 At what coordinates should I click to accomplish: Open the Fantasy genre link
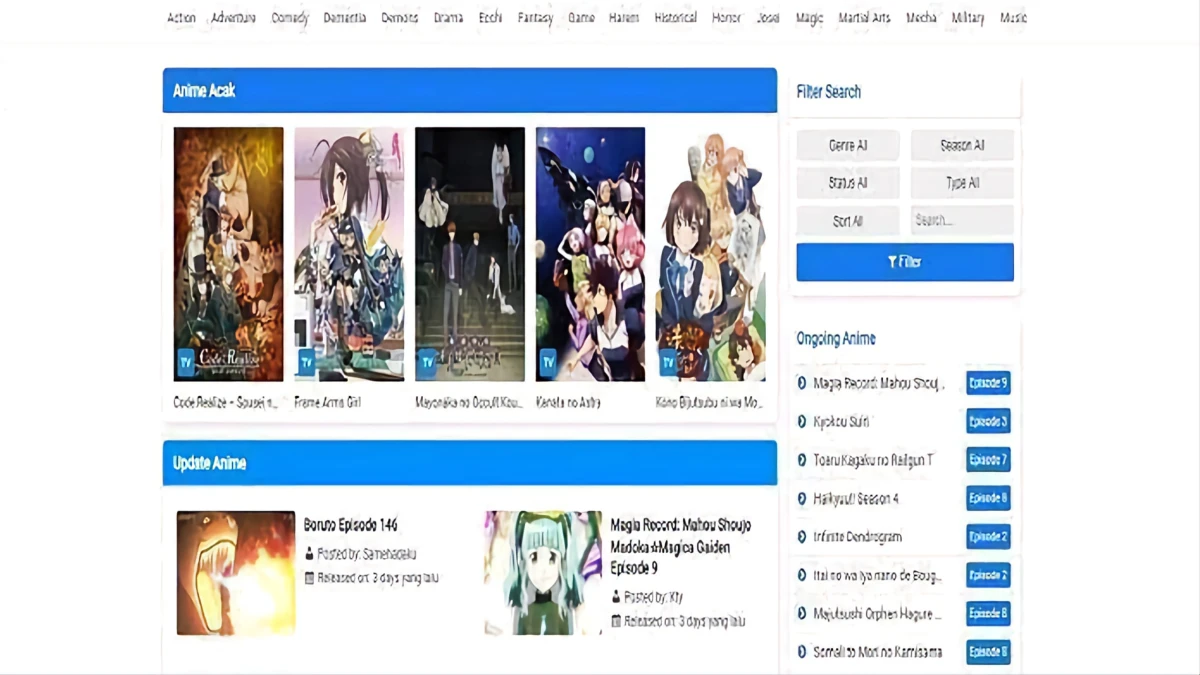pos(535,18)
